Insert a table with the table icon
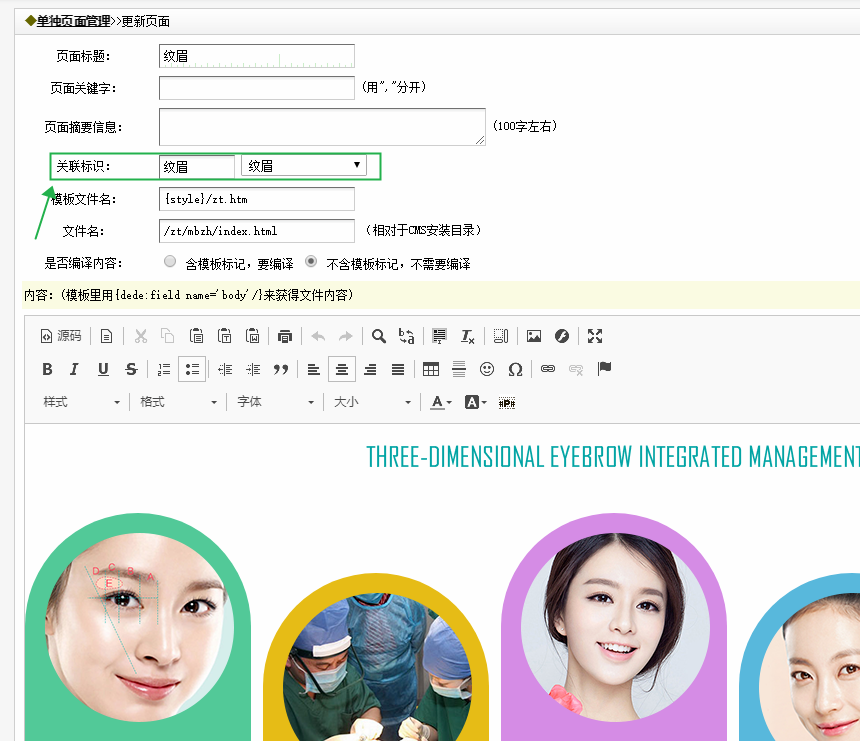 pyautogui.click(x=431, y=369)
